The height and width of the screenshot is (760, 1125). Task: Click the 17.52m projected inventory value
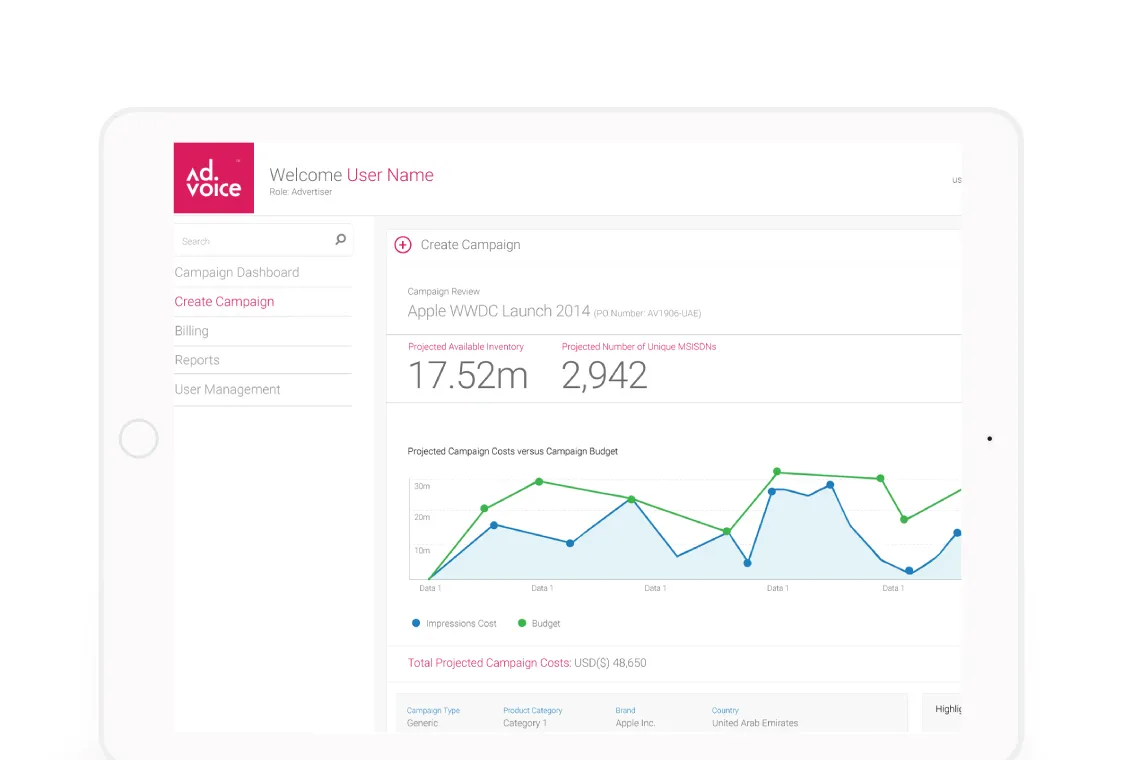click(x=468, y=375)
